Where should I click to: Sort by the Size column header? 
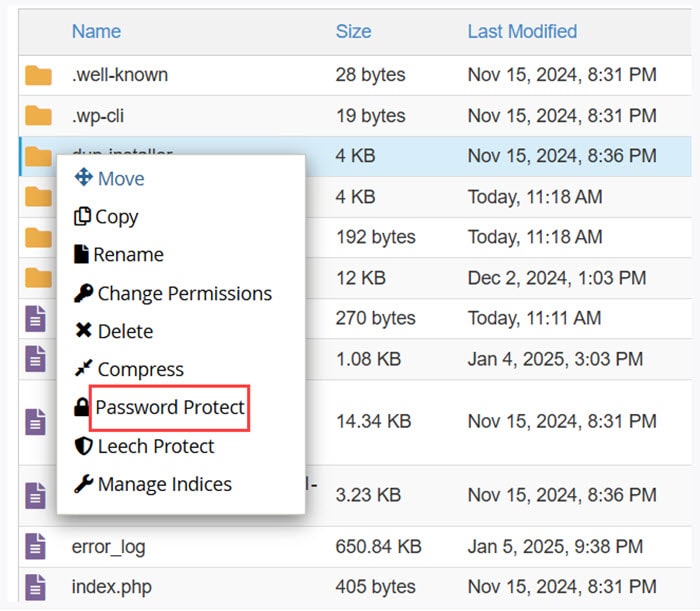click(353, 31)
